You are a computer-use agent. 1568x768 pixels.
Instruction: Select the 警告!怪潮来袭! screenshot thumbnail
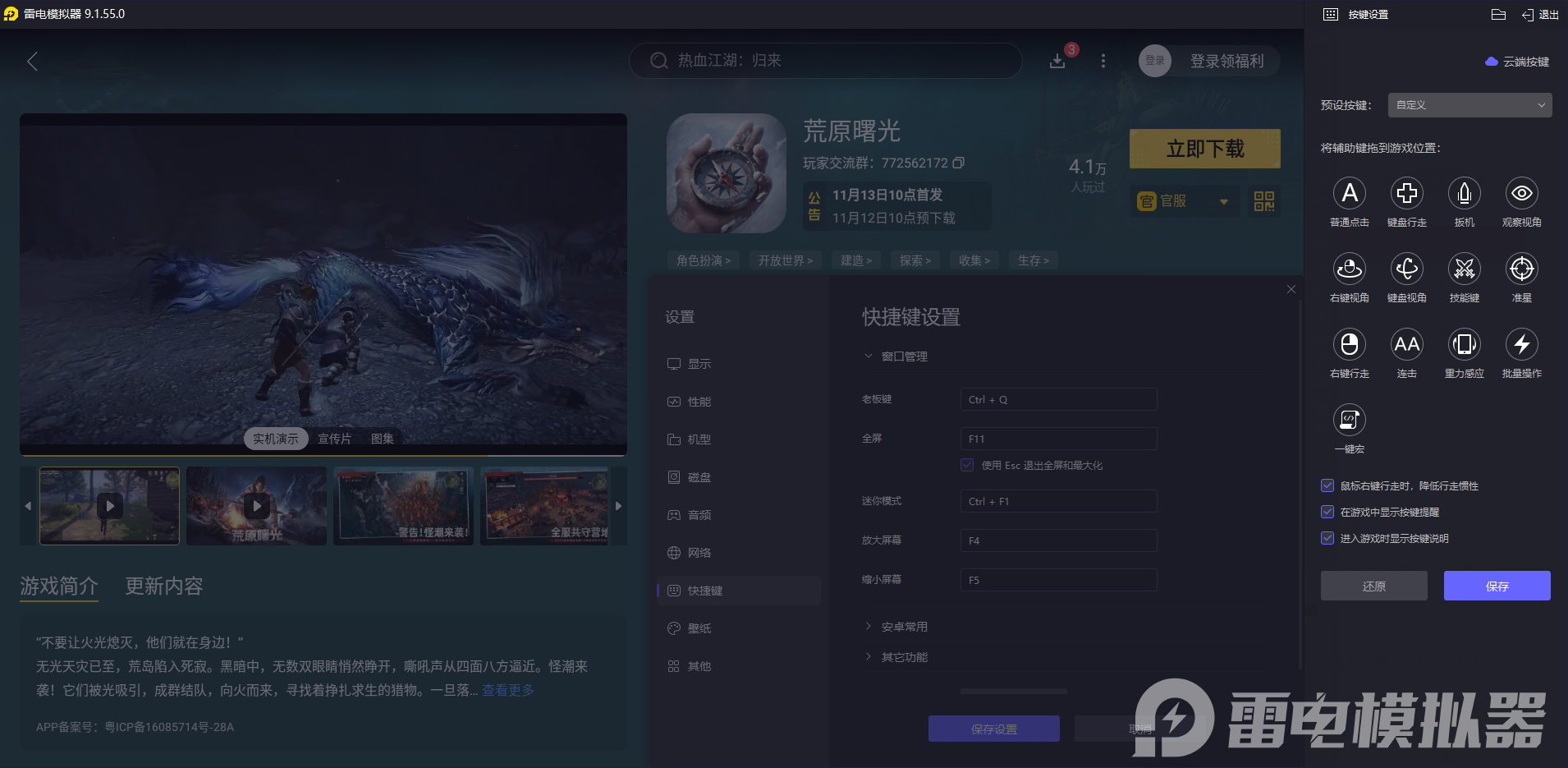pos(403,506)
